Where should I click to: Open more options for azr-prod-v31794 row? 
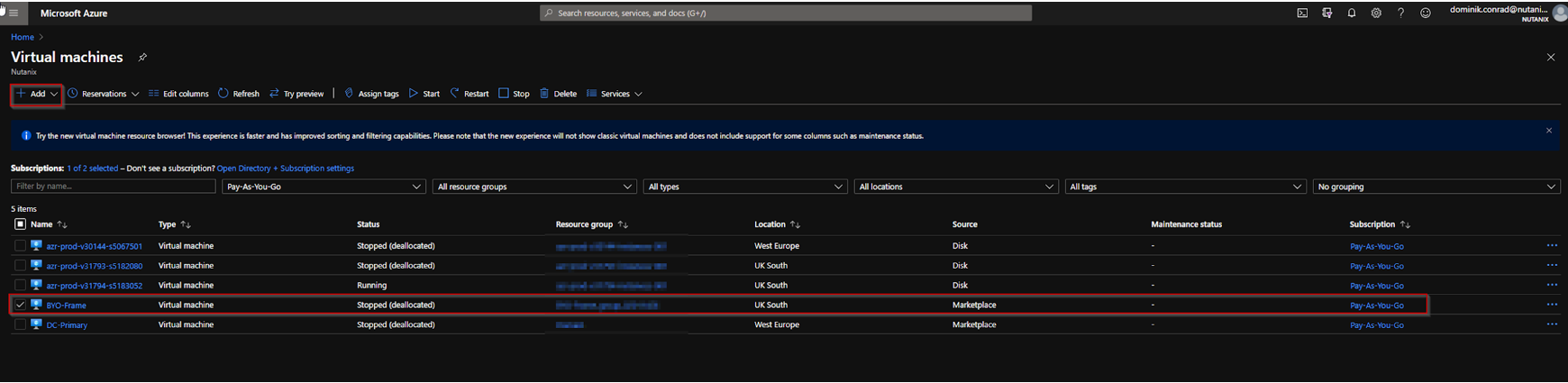pyautogui.click(x=1552, y=285)
